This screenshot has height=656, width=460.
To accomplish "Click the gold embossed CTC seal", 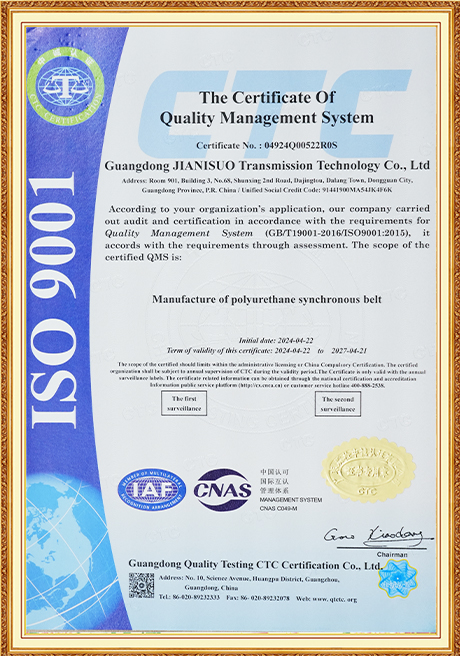I will (368, 469).
